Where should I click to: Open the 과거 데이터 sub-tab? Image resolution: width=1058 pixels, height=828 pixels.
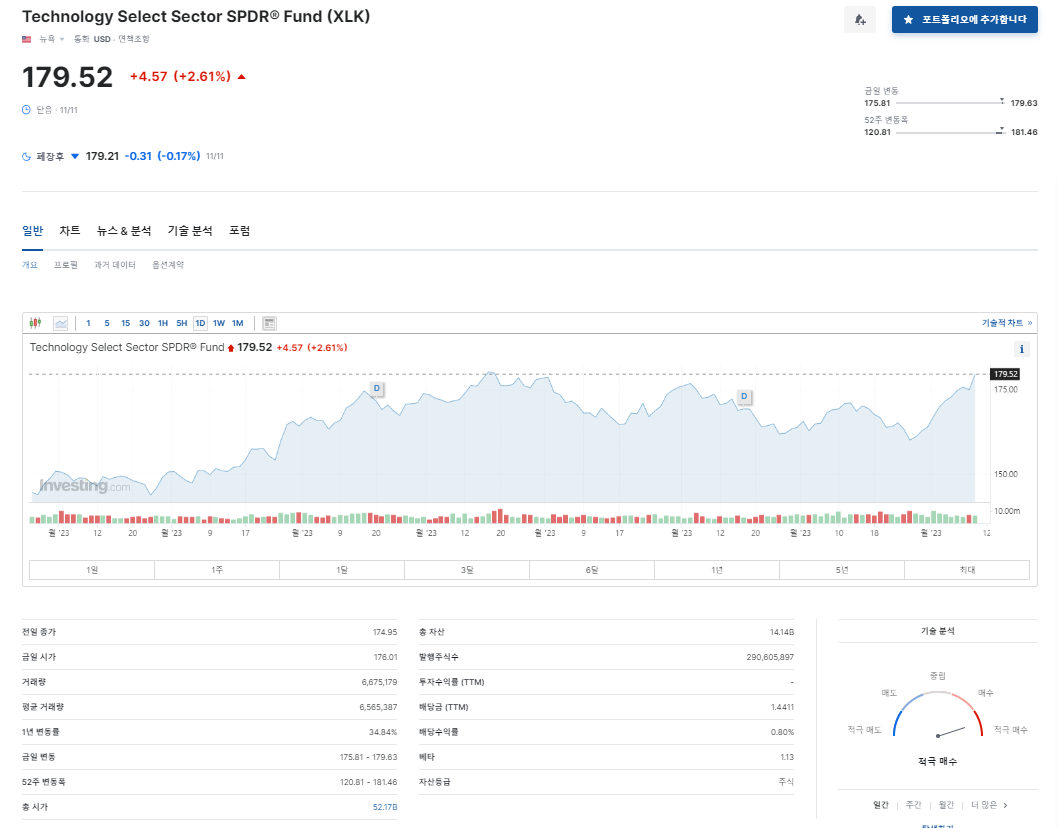[x=115, y=265]
